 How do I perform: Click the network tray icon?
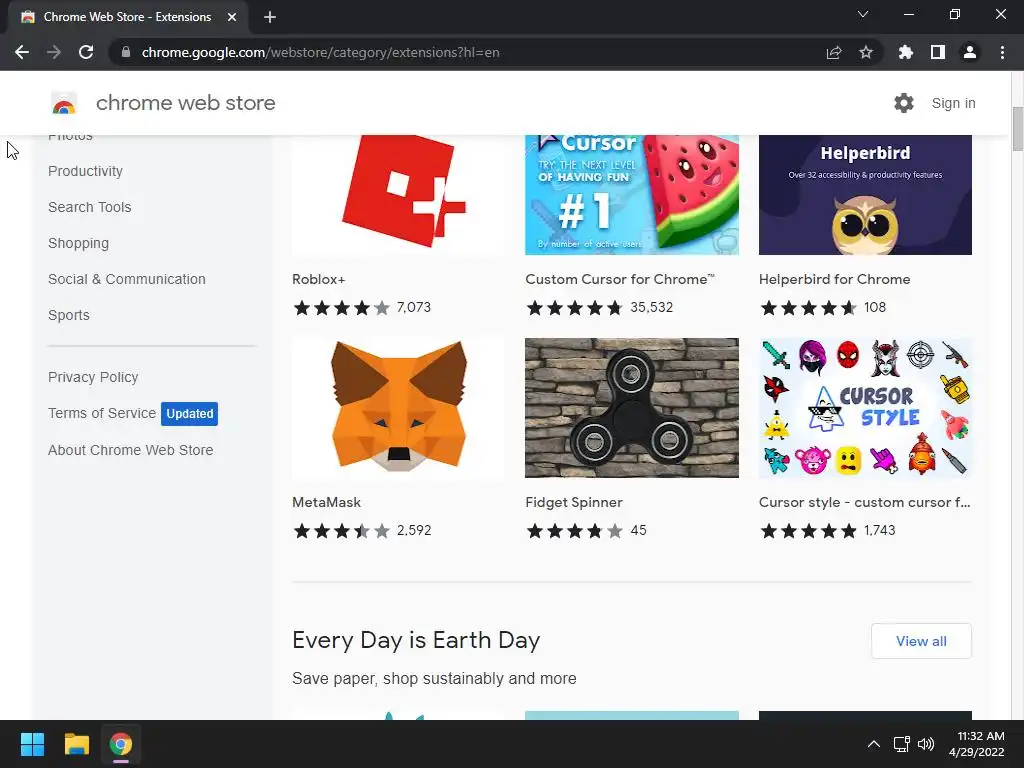902,744
